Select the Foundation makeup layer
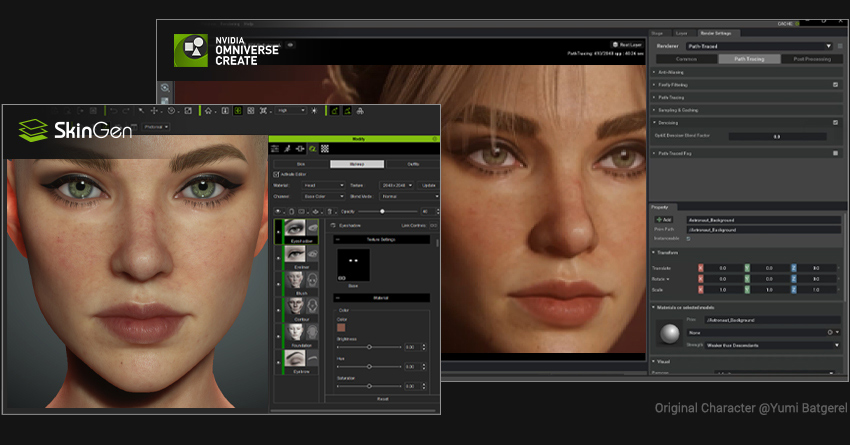The height and width of the screenshot is (445, 850). pyautogui.click(x=295, y=332)
